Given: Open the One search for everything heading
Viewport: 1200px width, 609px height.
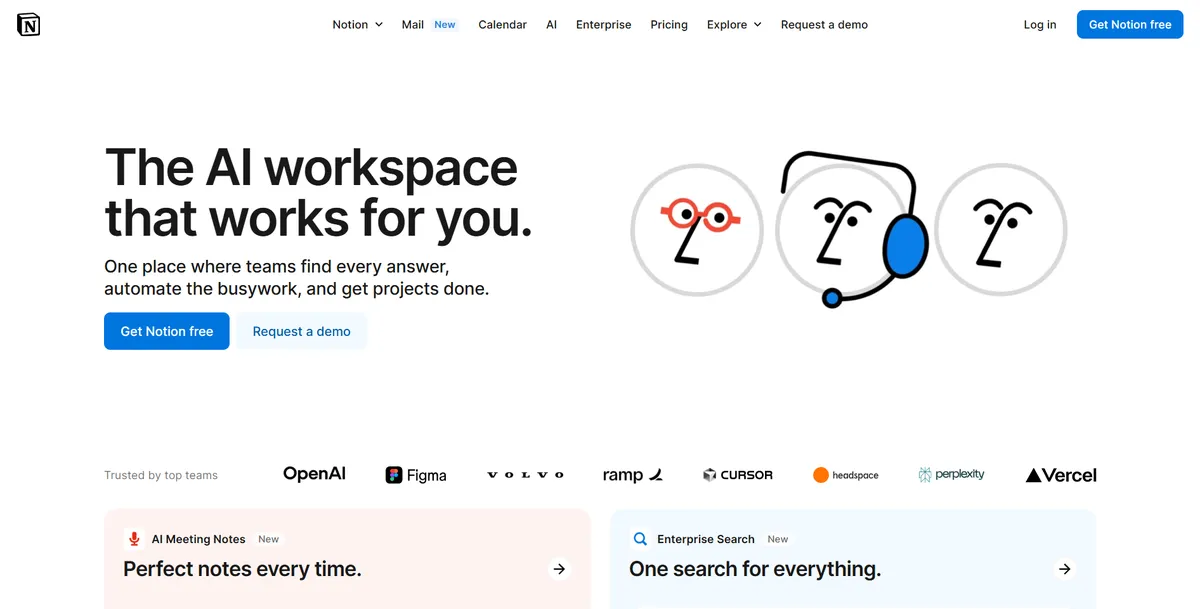Looking at the screenshot, I should click(x=755, y=569).
